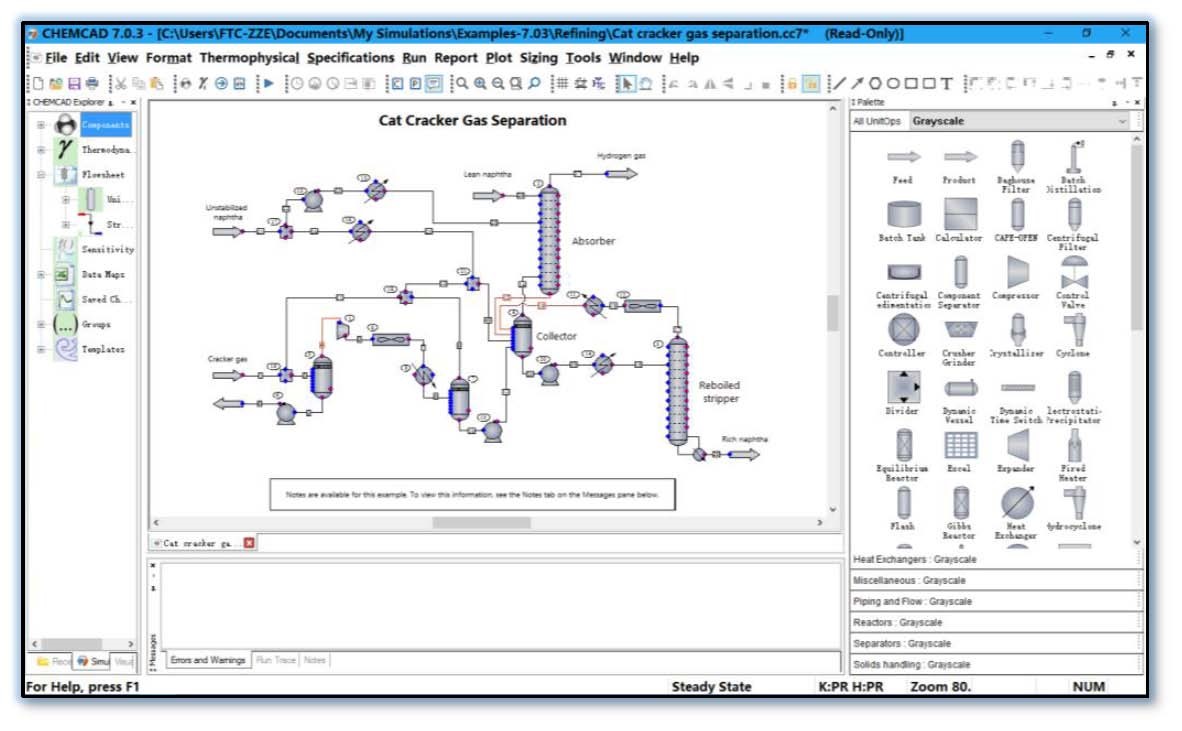
Task: Expand the Thermodynamics tree node
Action: pyautogui.click(x=41, y=150)
